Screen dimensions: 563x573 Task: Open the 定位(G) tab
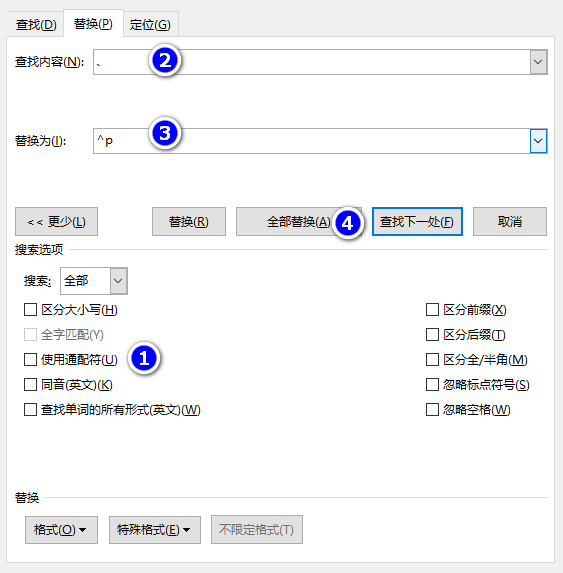[150, 25]
